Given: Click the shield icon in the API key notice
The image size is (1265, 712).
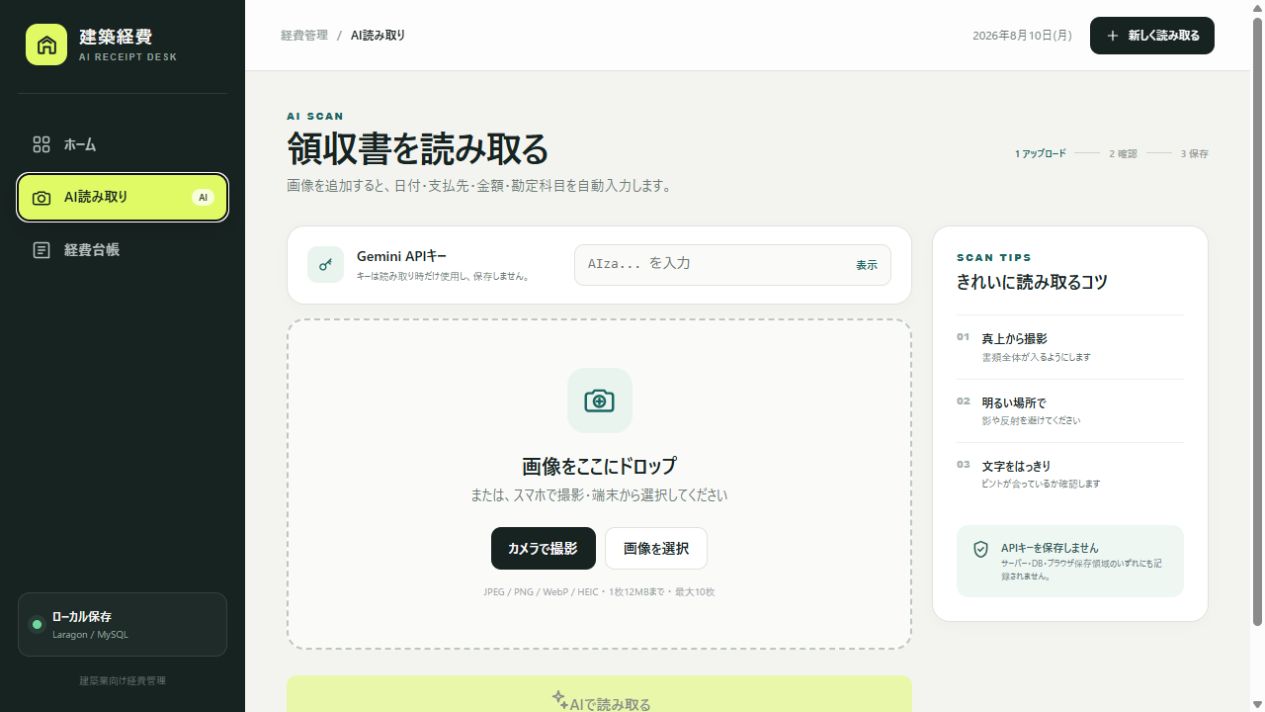Looking at the screenshot, I should pos(981,549).
